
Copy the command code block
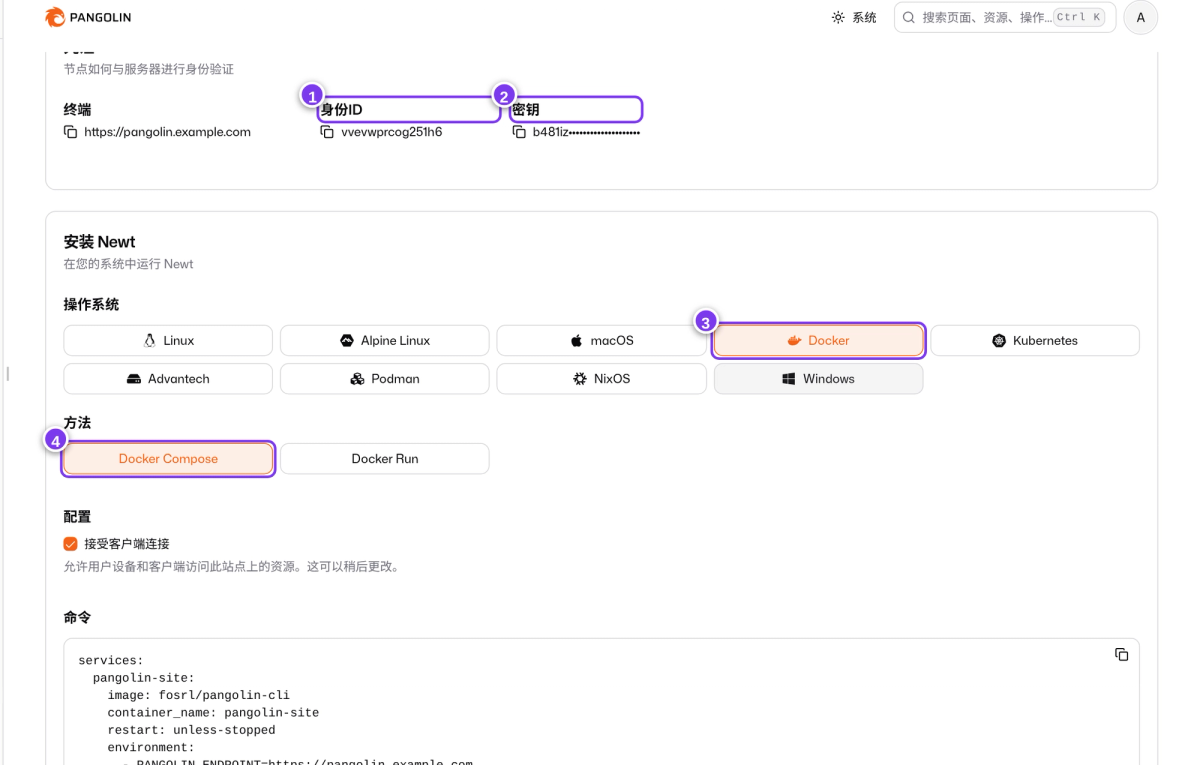point(1121,654)
